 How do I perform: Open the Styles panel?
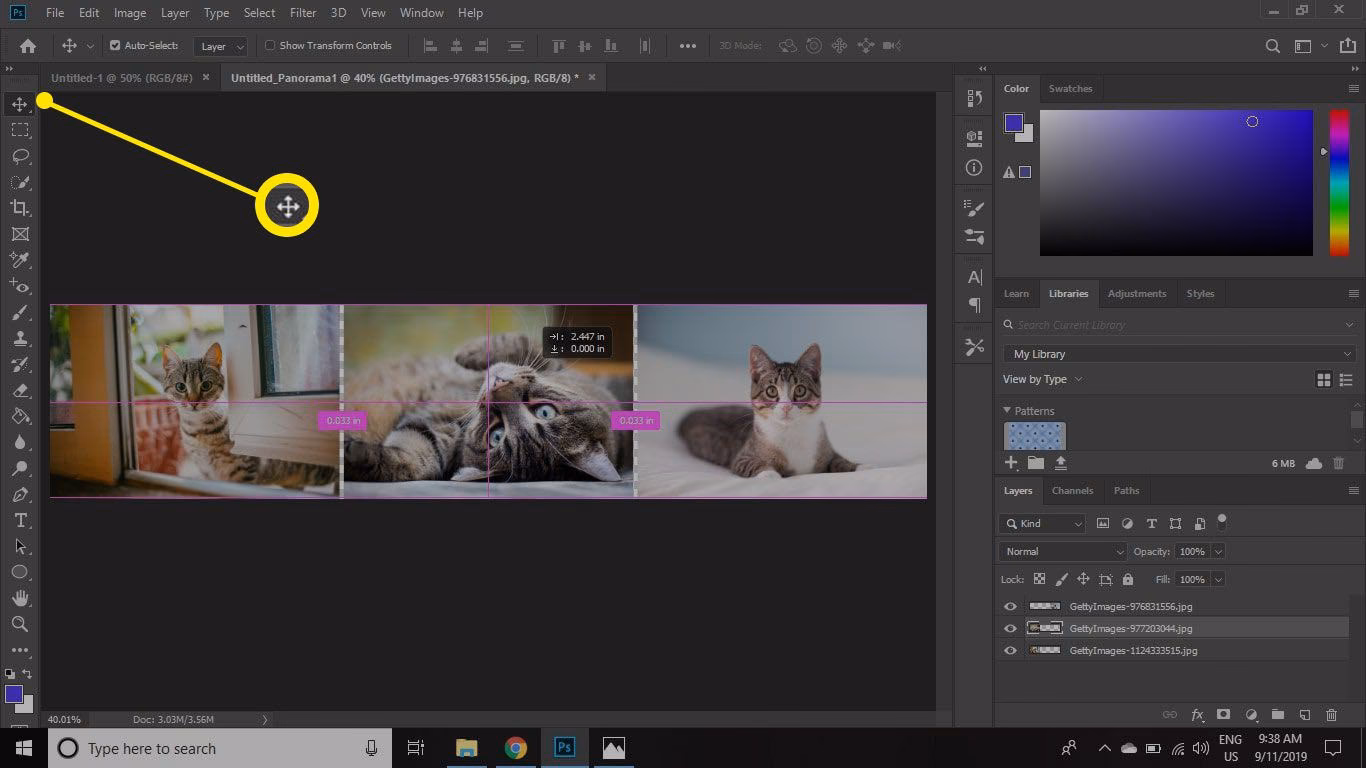(1200, 293)
